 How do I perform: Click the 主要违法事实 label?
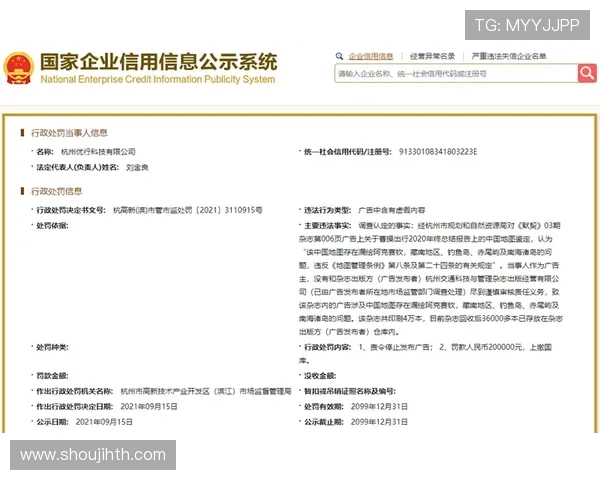click(328, 225)
